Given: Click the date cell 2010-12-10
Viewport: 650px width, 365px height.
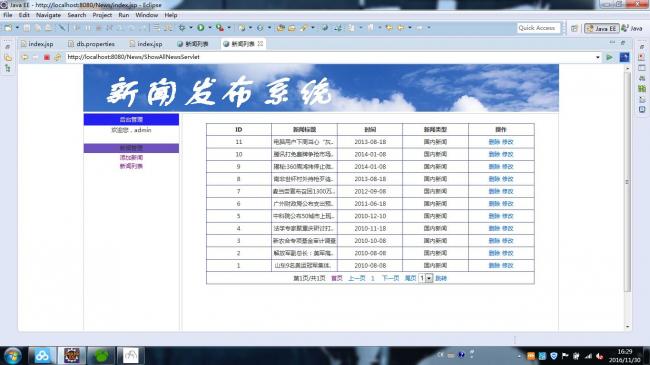Looking at the screenshot, I should [x=370, y=216].
